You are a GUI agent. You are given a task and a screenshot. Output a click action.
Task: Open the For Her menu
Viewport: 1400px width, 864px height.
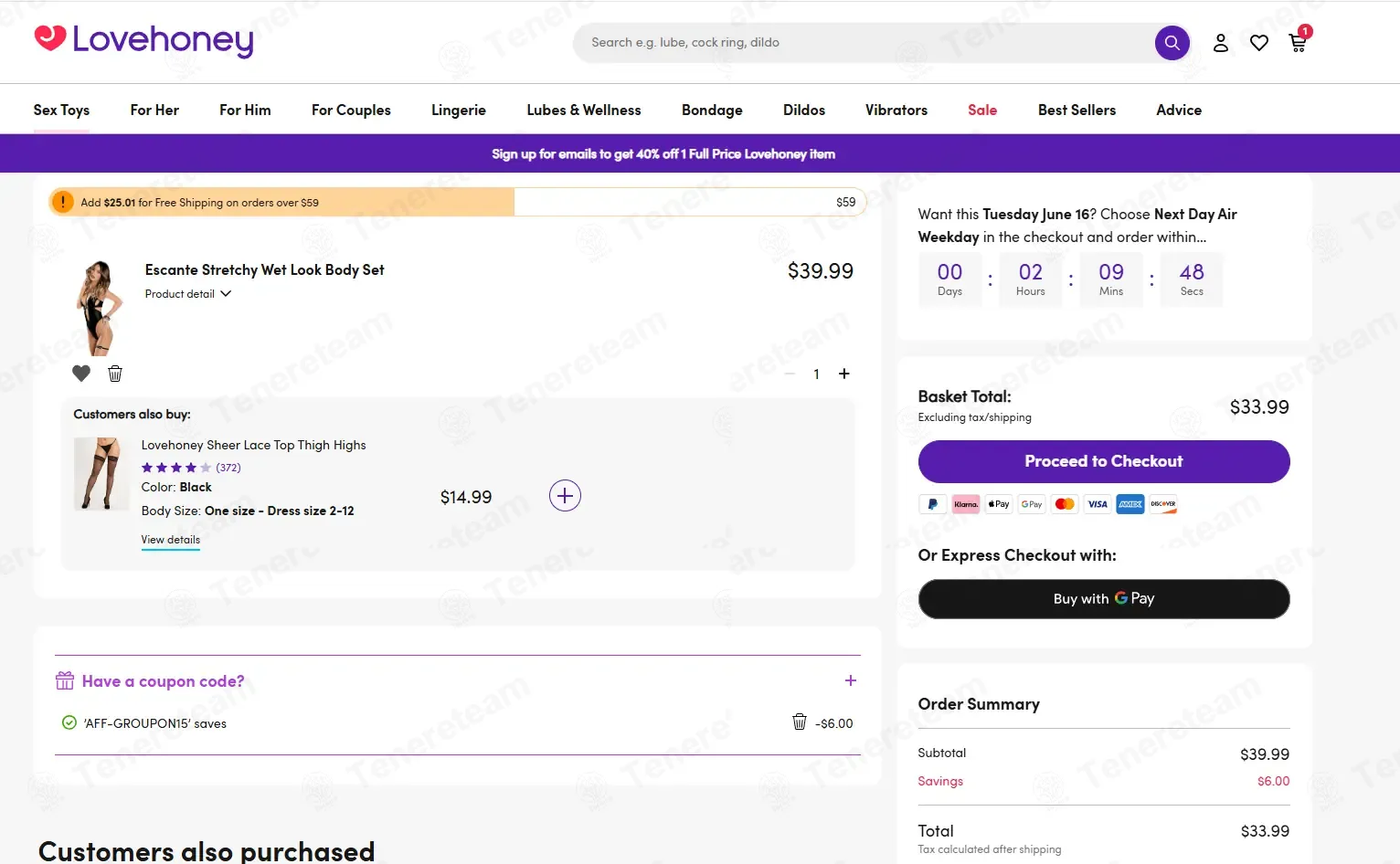(x=154, y=110)
